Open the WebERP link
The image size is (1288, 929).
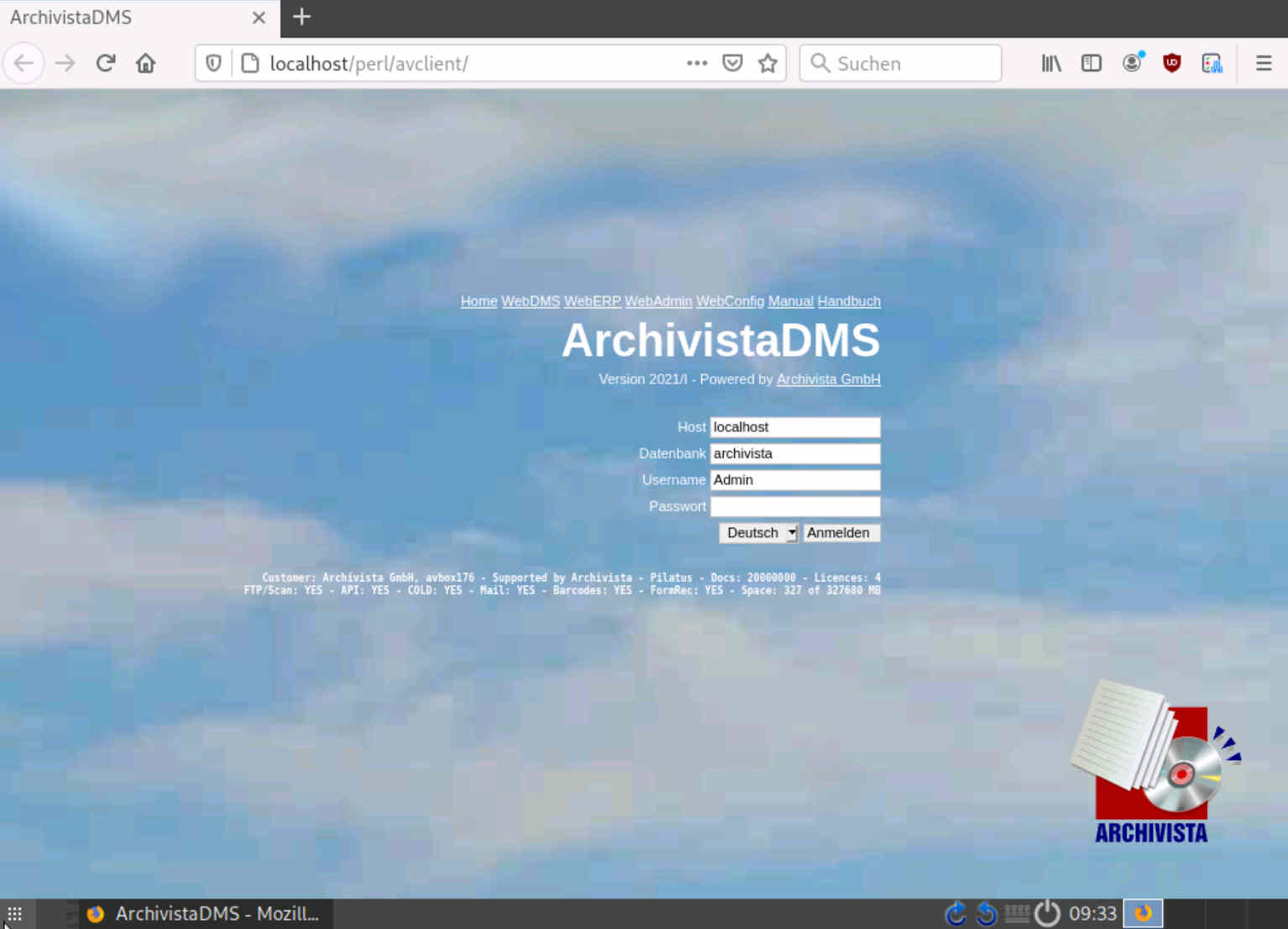[x=592, y=301]
